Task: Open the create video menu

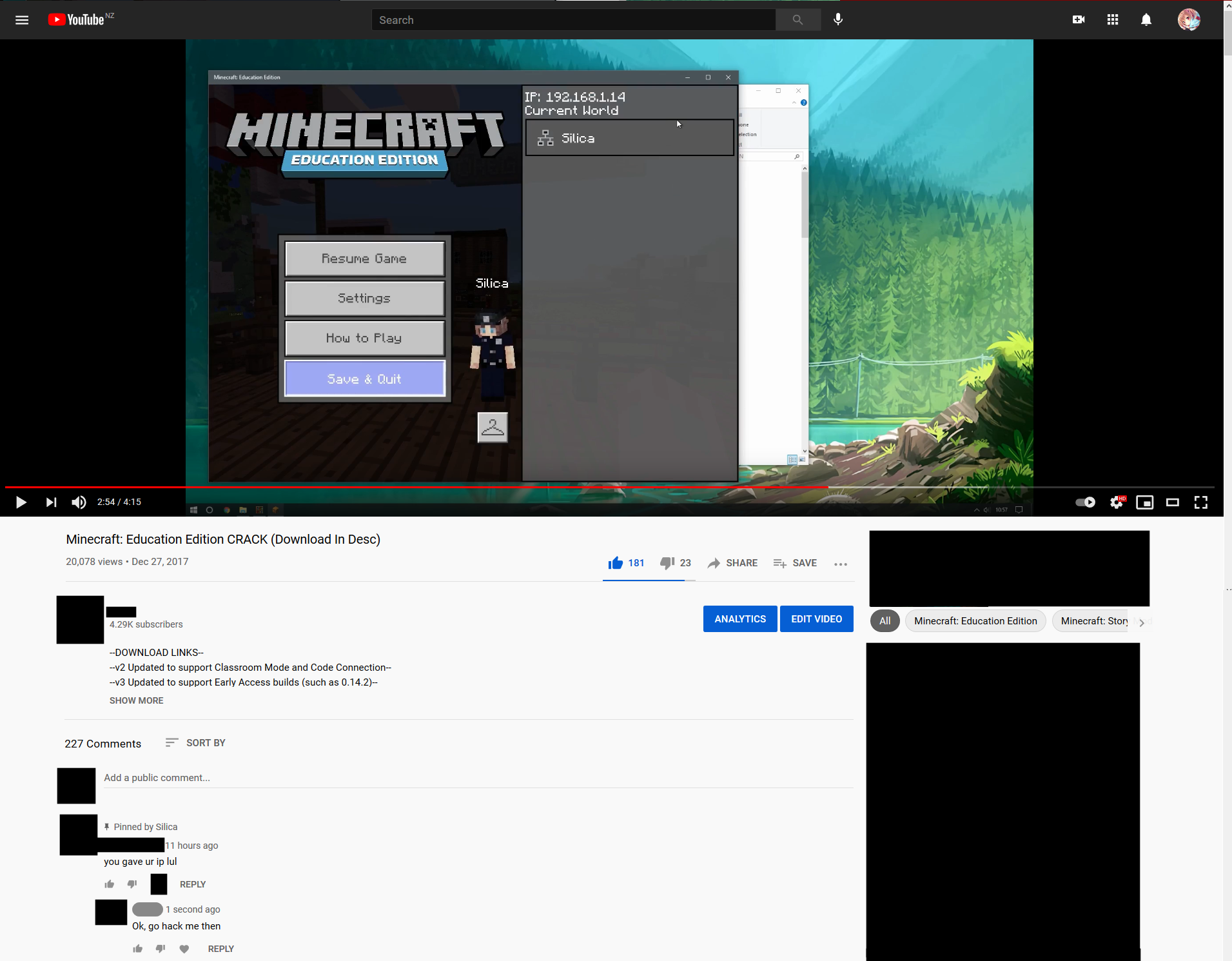Action: tap(1079, 20)
